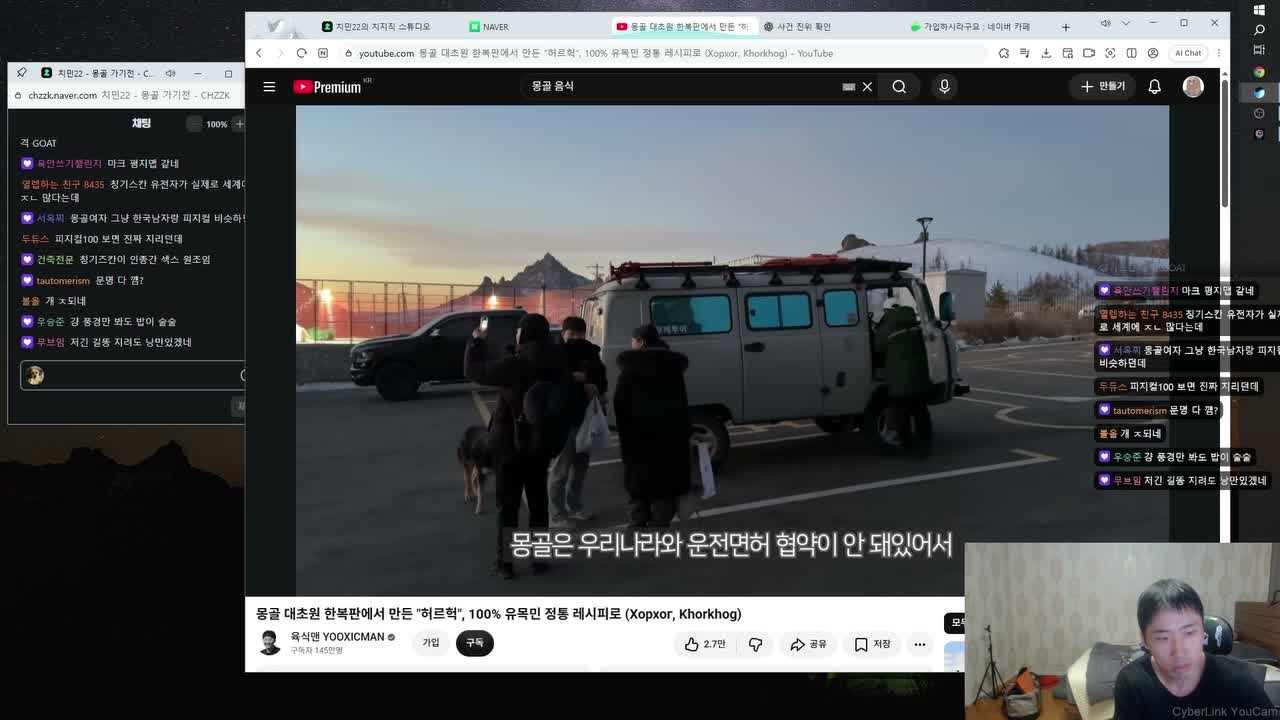The height and width of the screenshot is (720, 1280).
Task: Go to YouTube Premium home logo
Action: [328, 87]
